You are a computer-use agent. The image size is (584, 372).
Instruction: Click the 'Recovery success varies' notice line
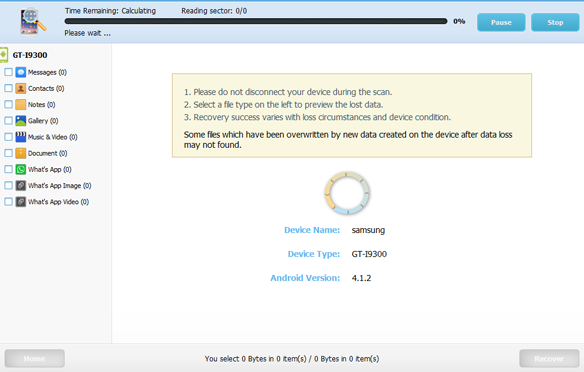pos(317,117)
